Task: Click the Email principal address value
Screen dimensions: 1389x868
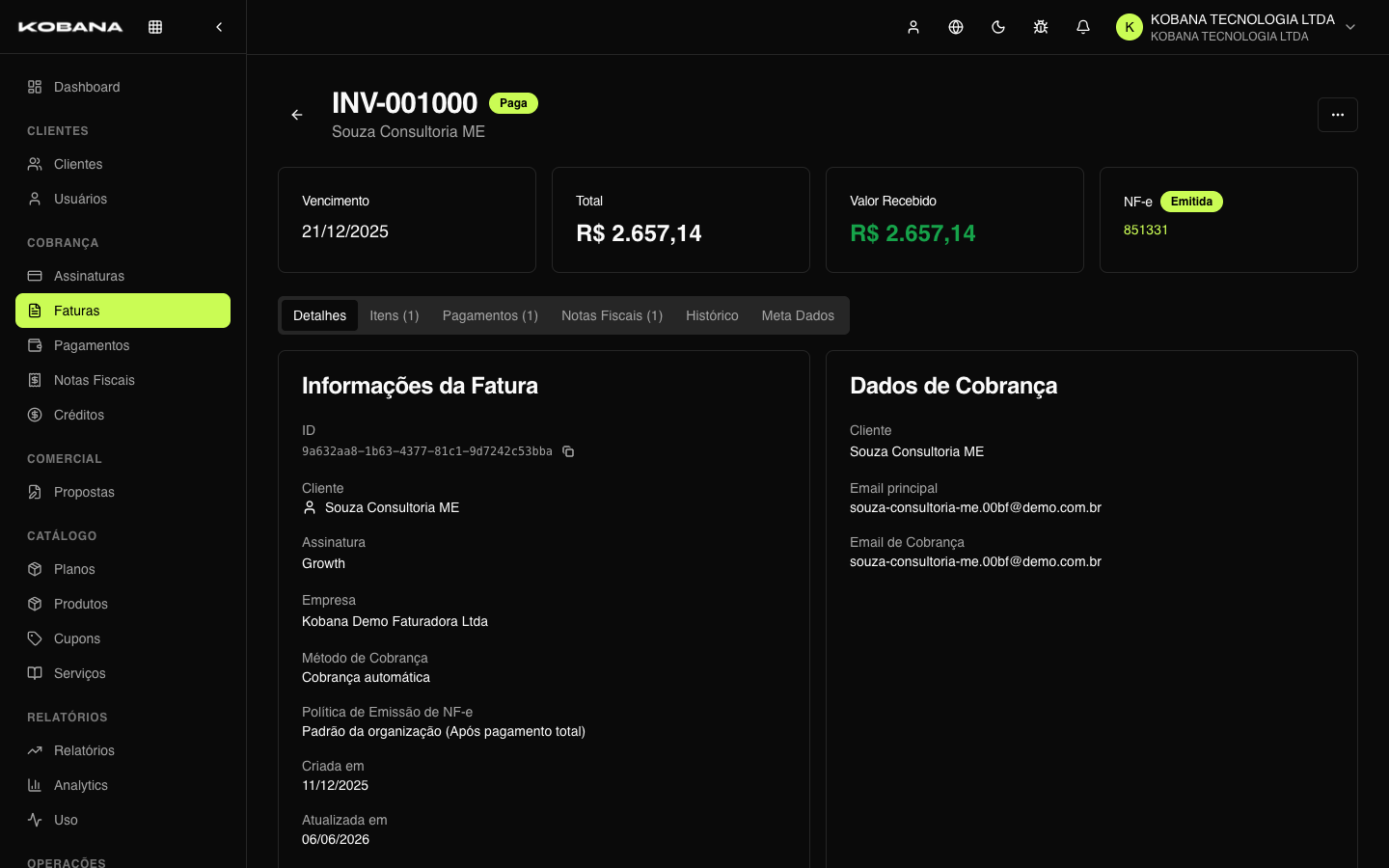Action: click(x=975, y=507)
